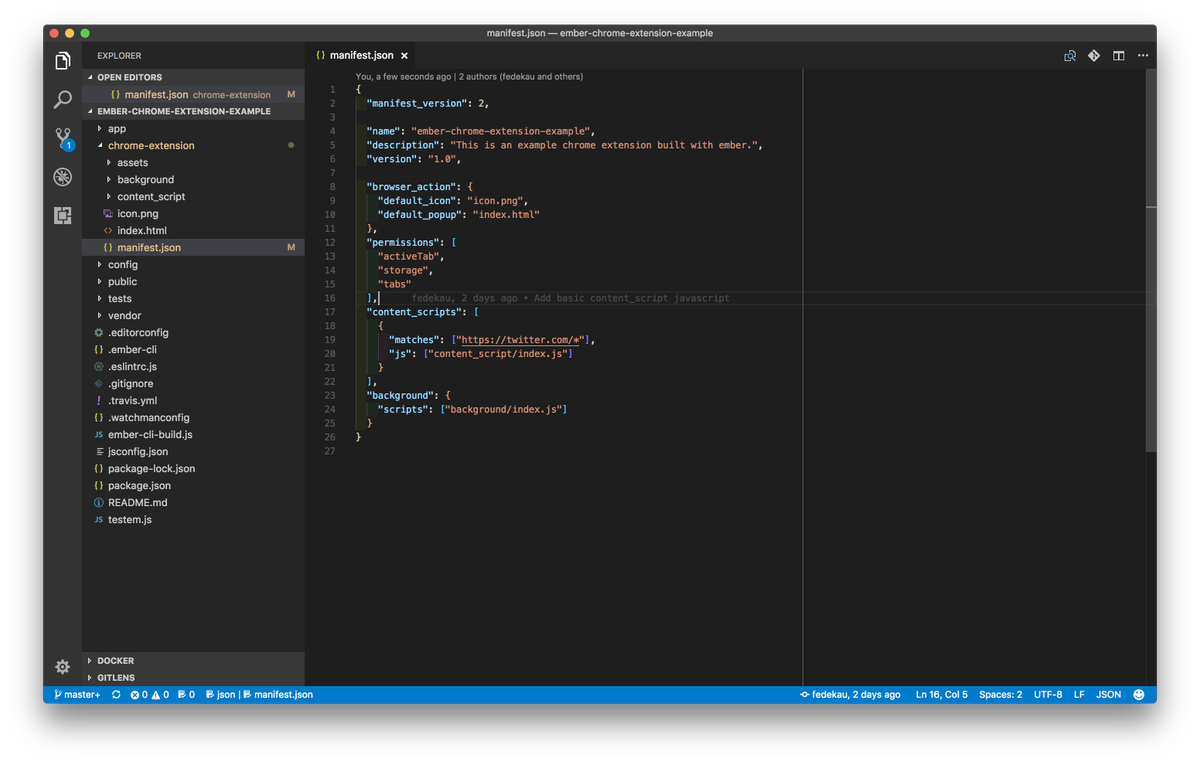The width and height of the screenshot is (1200, 765).
Task: Open the Search view in the activity bar
Action: point(62,99)
